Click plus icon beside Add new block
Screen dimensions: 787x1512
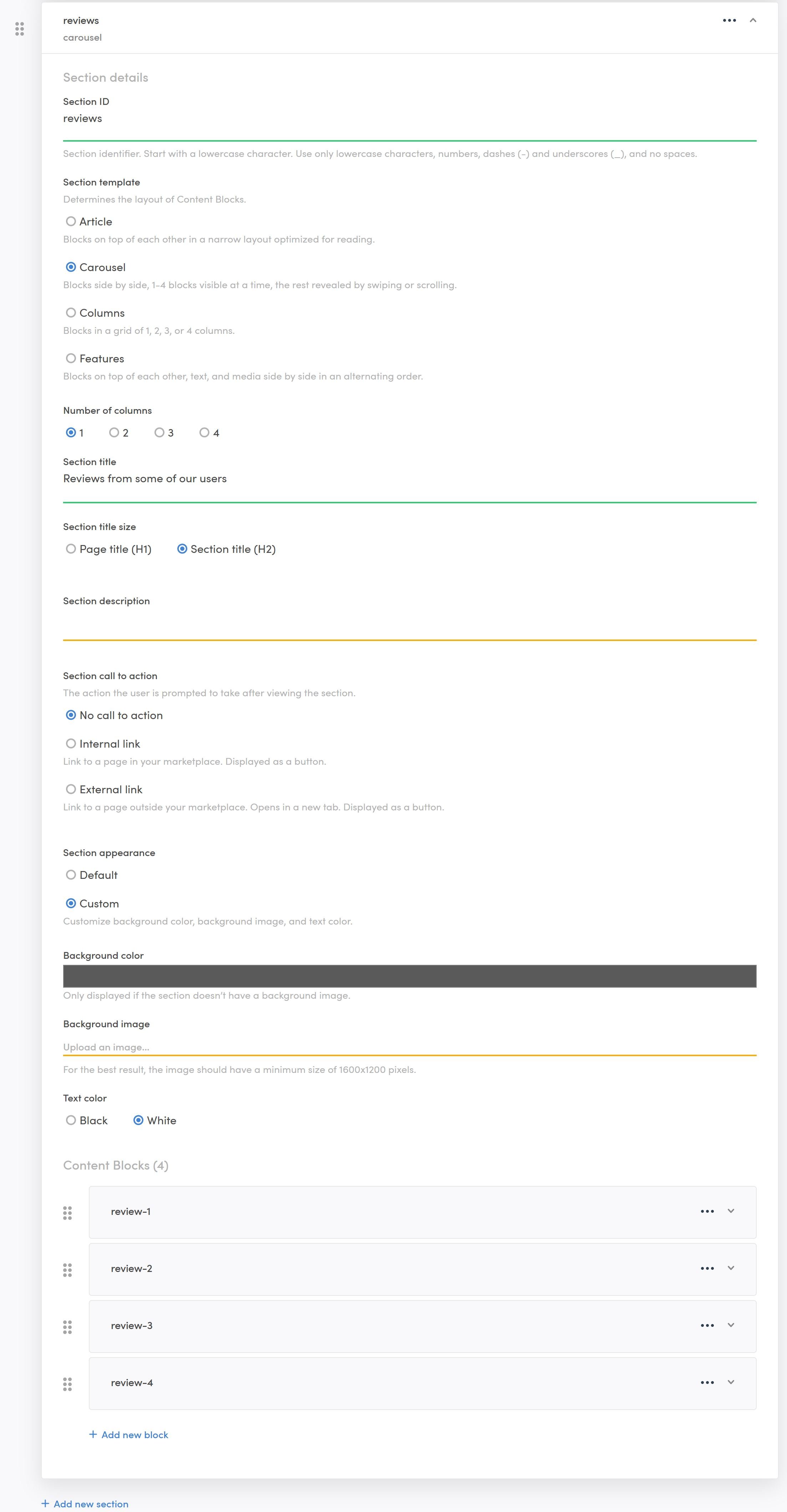93,1434
